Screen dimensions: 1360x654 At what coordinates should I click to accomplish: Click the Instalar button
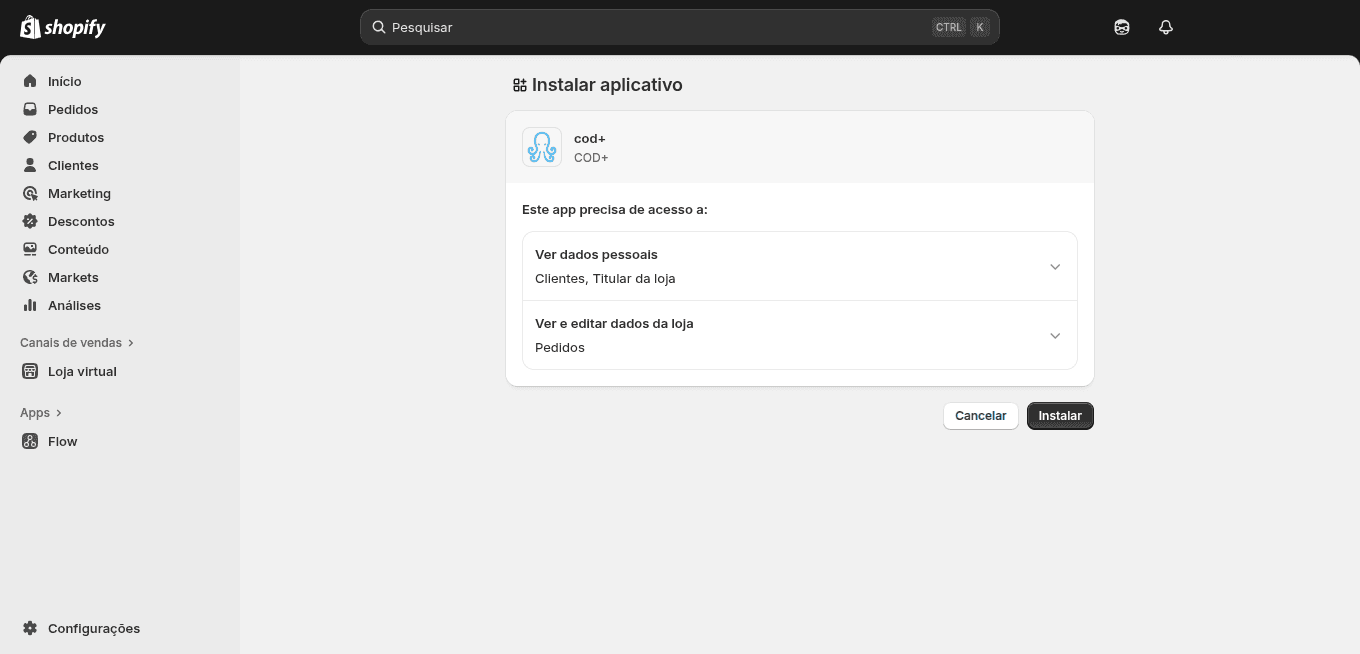point(1060,415)
